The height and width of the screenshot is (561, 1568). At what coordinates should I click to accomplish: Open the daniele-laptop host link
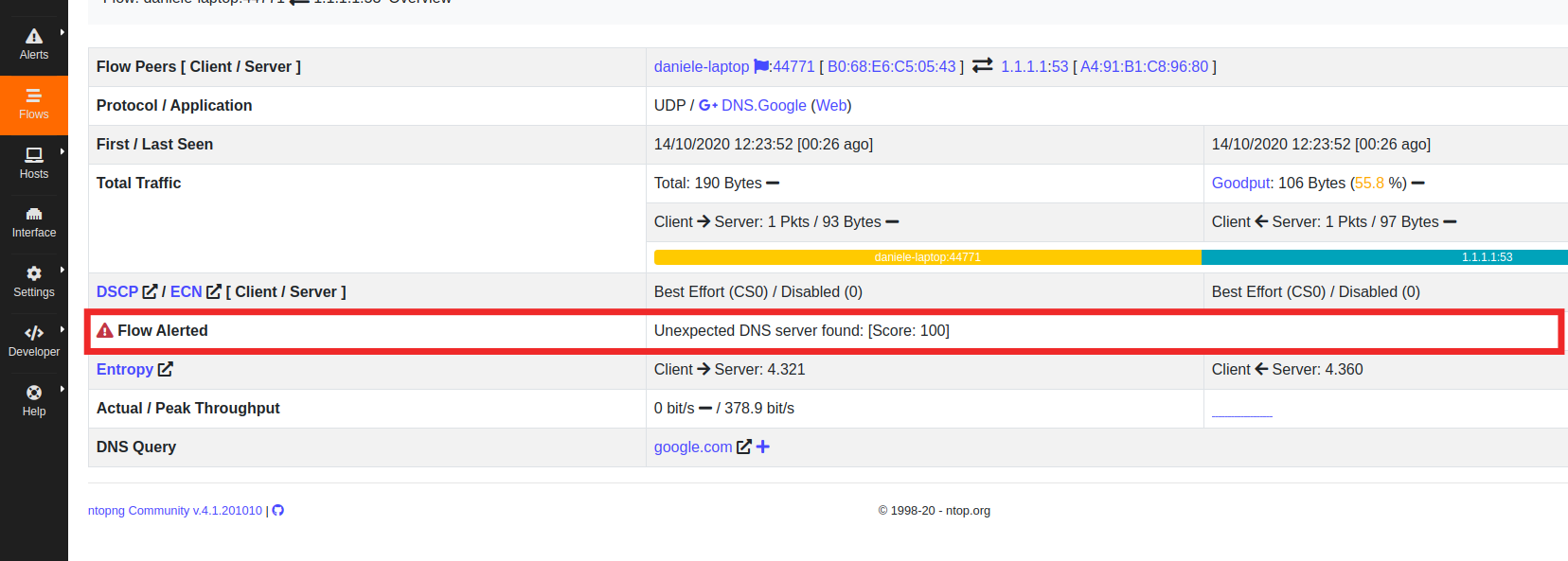pos(702,66)
